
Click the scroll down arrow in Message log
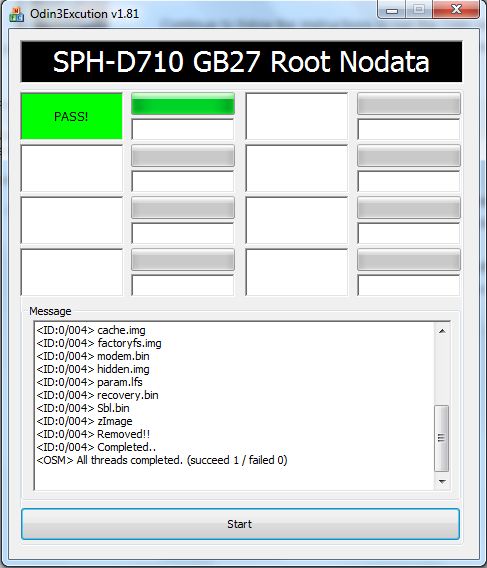tap(442, 481)
